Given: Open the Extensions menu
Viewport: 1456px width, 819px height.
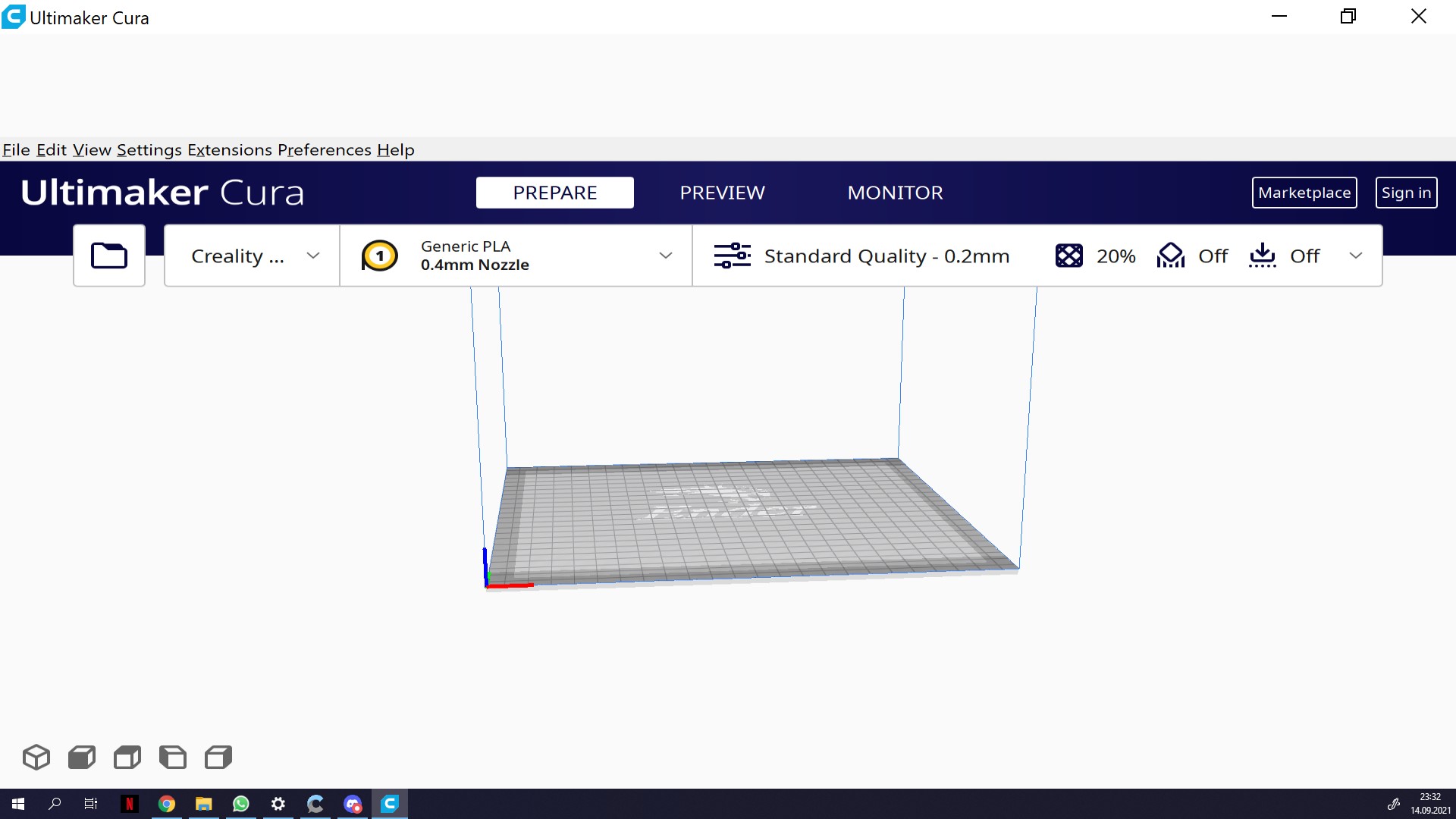Looking at the screenshot, I should coord(229,149).
